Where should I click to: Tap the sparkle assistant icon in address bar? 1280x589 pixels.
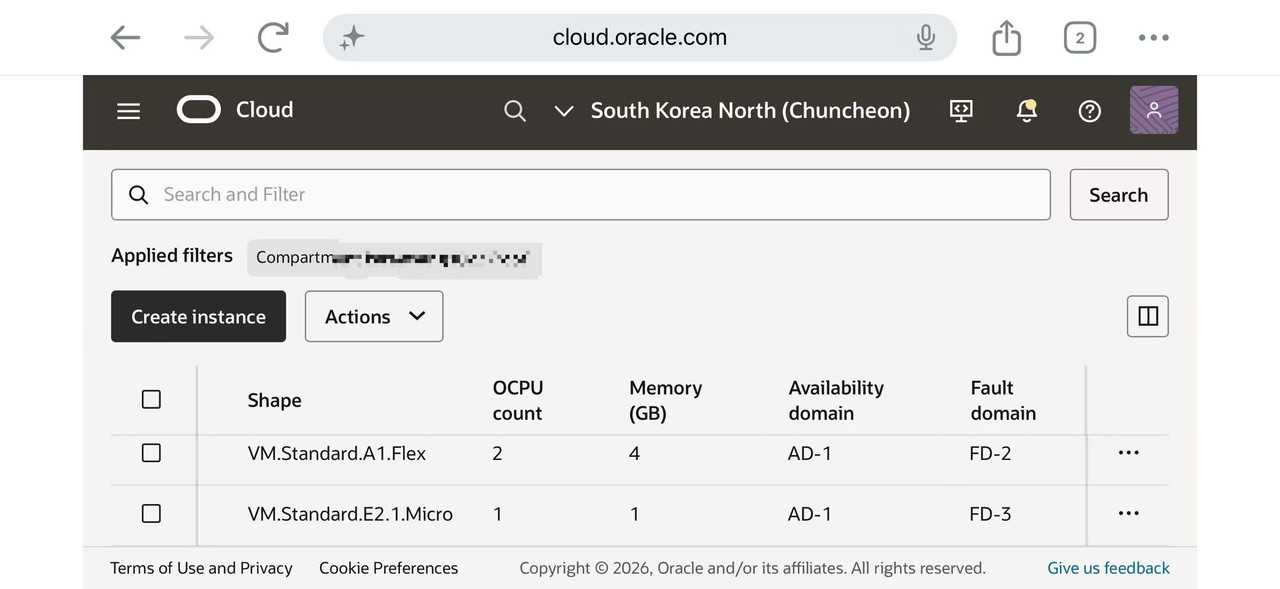352,38
